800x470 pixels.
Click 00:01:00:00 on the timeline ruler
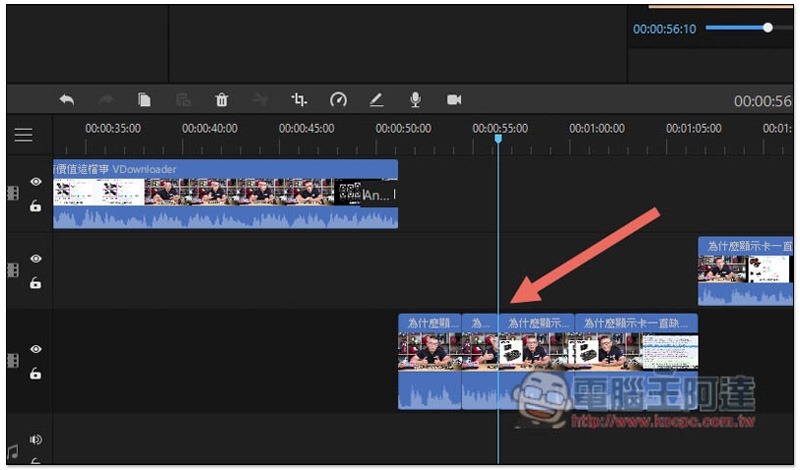[596, 129]
